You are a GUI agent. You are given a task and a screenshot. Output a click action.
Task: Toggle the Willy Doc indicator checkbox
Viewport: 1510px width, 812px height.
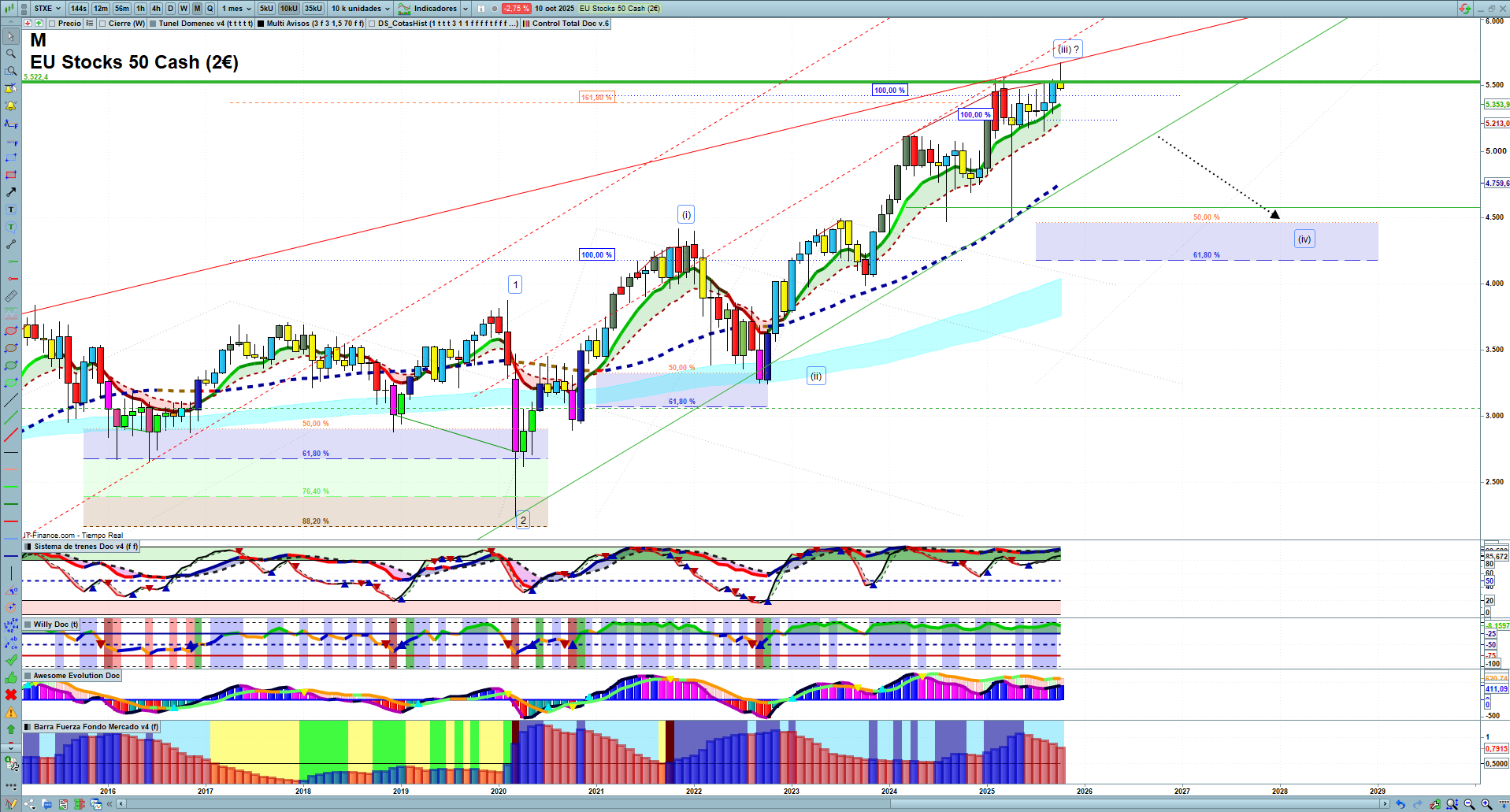click(28, 625)
